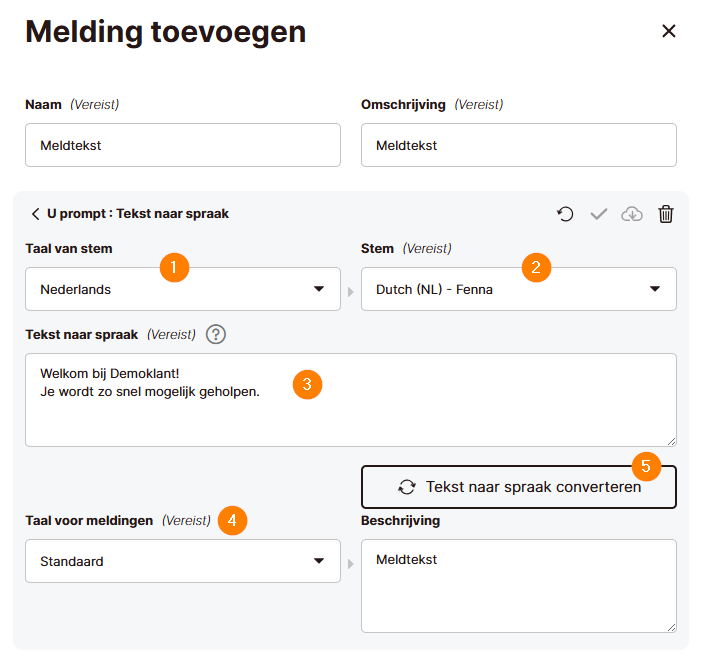Click the help question mark icon
The width and height of the screenshot is (701, 662).
(215, 334)
